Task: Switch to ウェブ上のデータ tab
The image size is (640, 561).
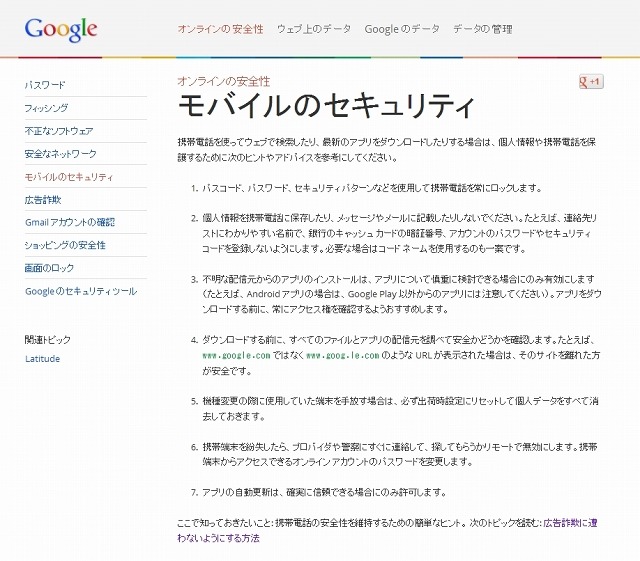Action: tap(314, 30)
